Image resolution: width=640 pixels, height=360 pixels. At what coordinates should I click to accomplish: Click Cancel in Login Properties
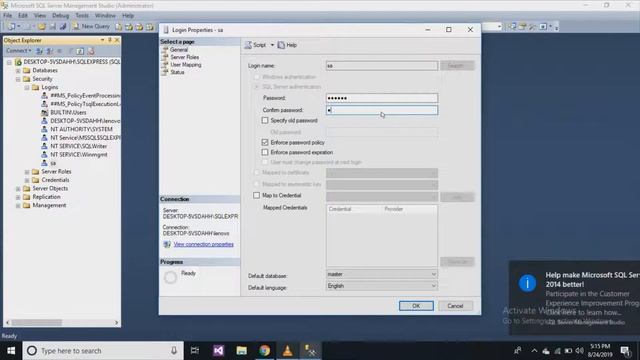455,306
